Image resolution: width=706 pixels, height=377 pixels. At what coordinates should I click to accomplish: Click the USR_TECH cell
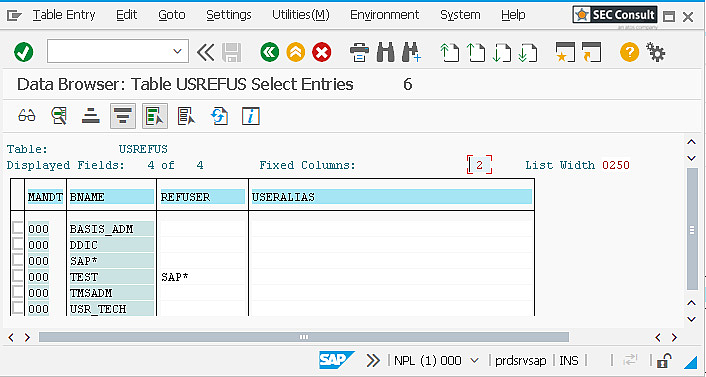tap(111, 309)
